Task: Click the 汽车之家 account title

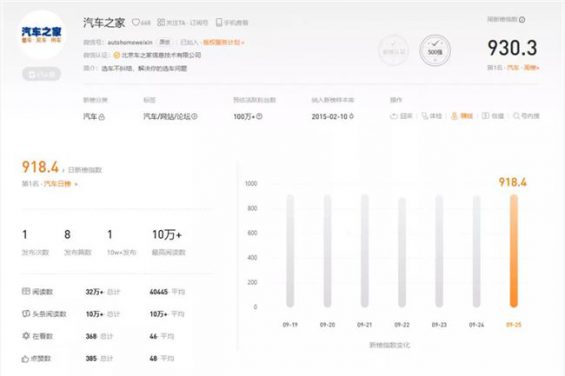Action: click(x=104, y=23)
